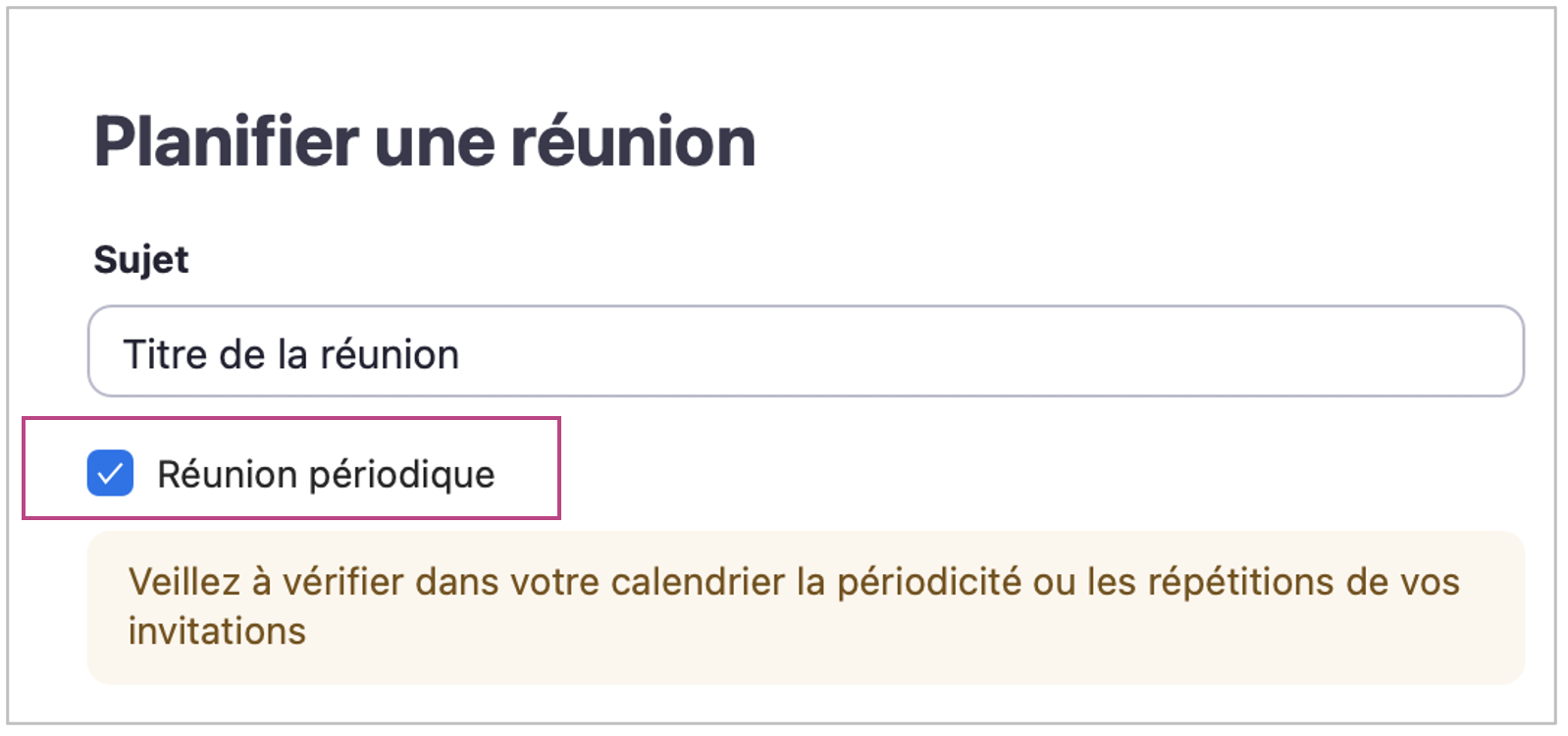1568x736 pixels.
Task: Click the word "réunion" in the heading
Action: point(633,142)
